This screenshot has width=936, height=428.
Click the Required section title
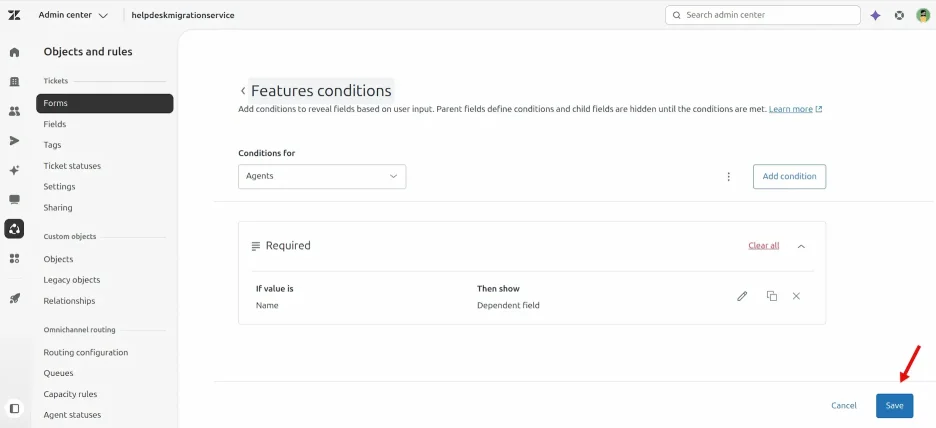click(288, 246)
